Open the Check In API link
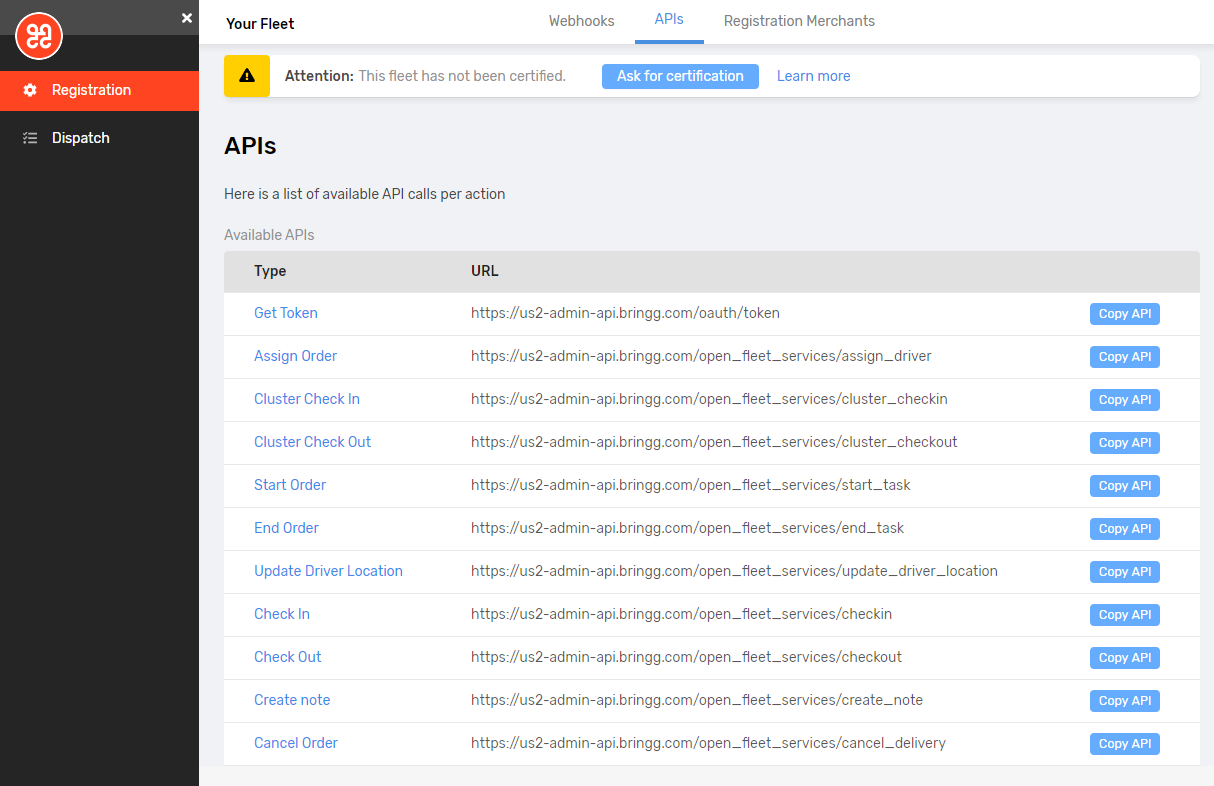The image size is (1214, 786). (x=282, y=614)
